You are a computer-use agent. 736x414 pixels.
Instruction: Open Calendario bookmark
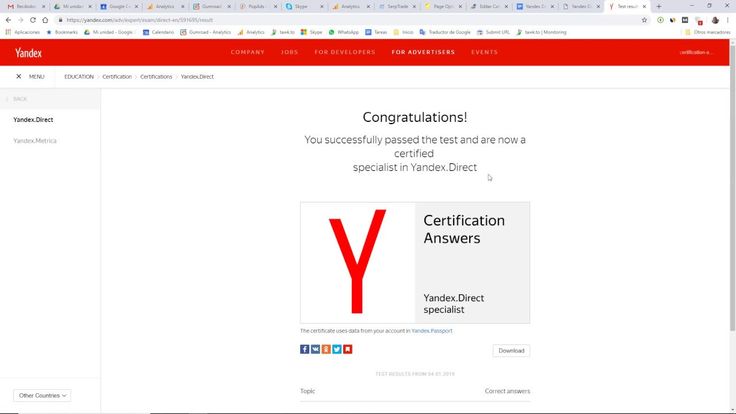[x=158, y=32]
